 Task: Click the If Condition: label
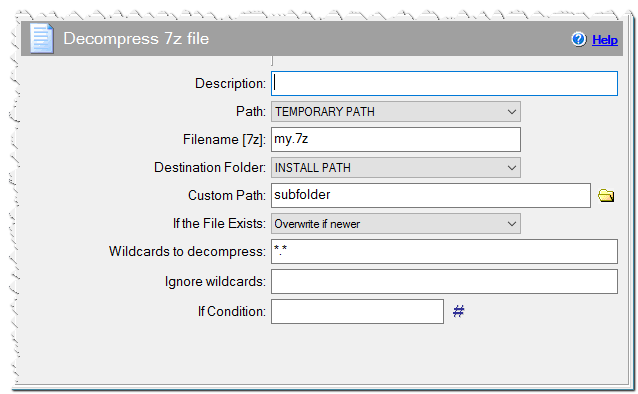point(232,312)
